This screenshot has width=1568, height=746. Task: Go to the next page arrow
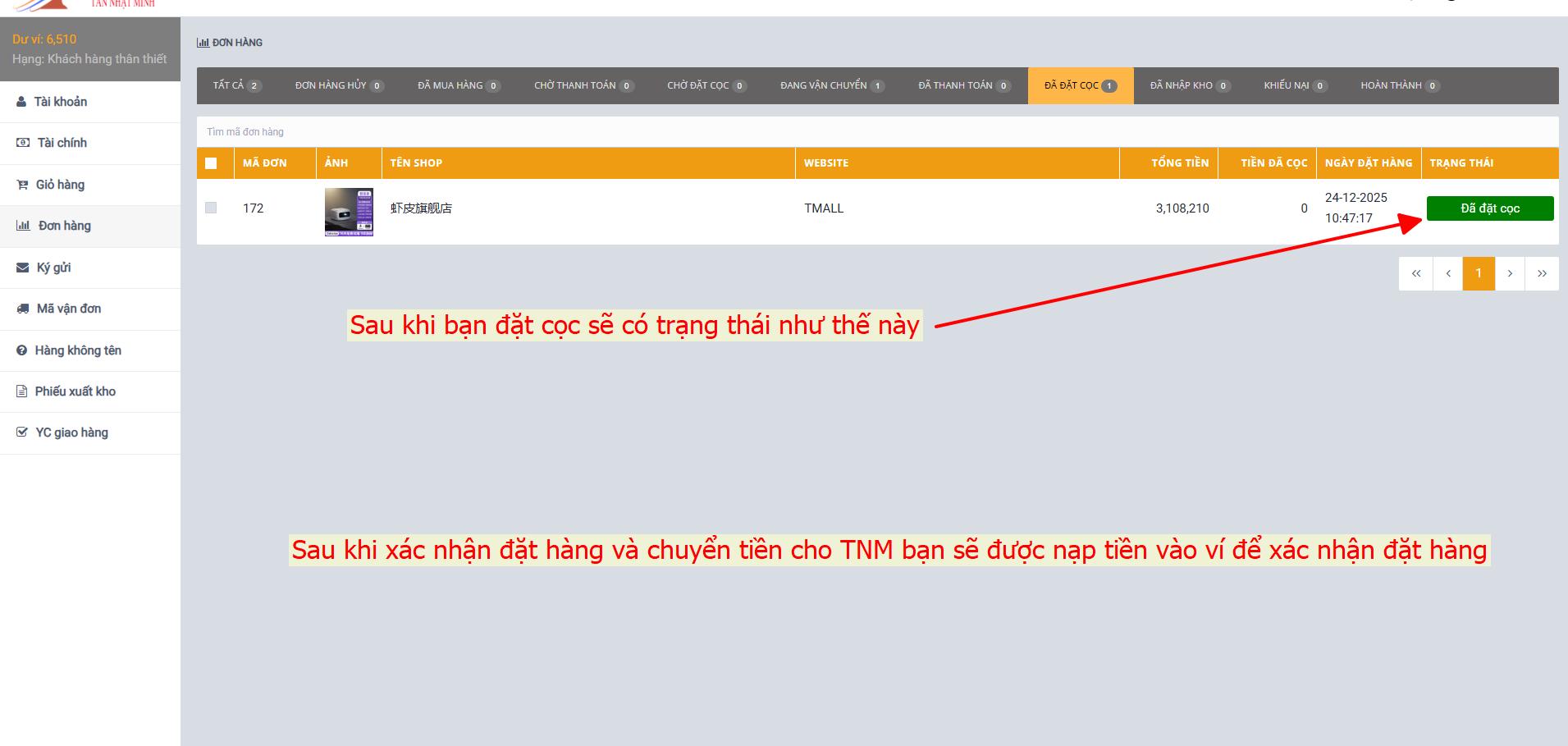[x=1510, y=273]
